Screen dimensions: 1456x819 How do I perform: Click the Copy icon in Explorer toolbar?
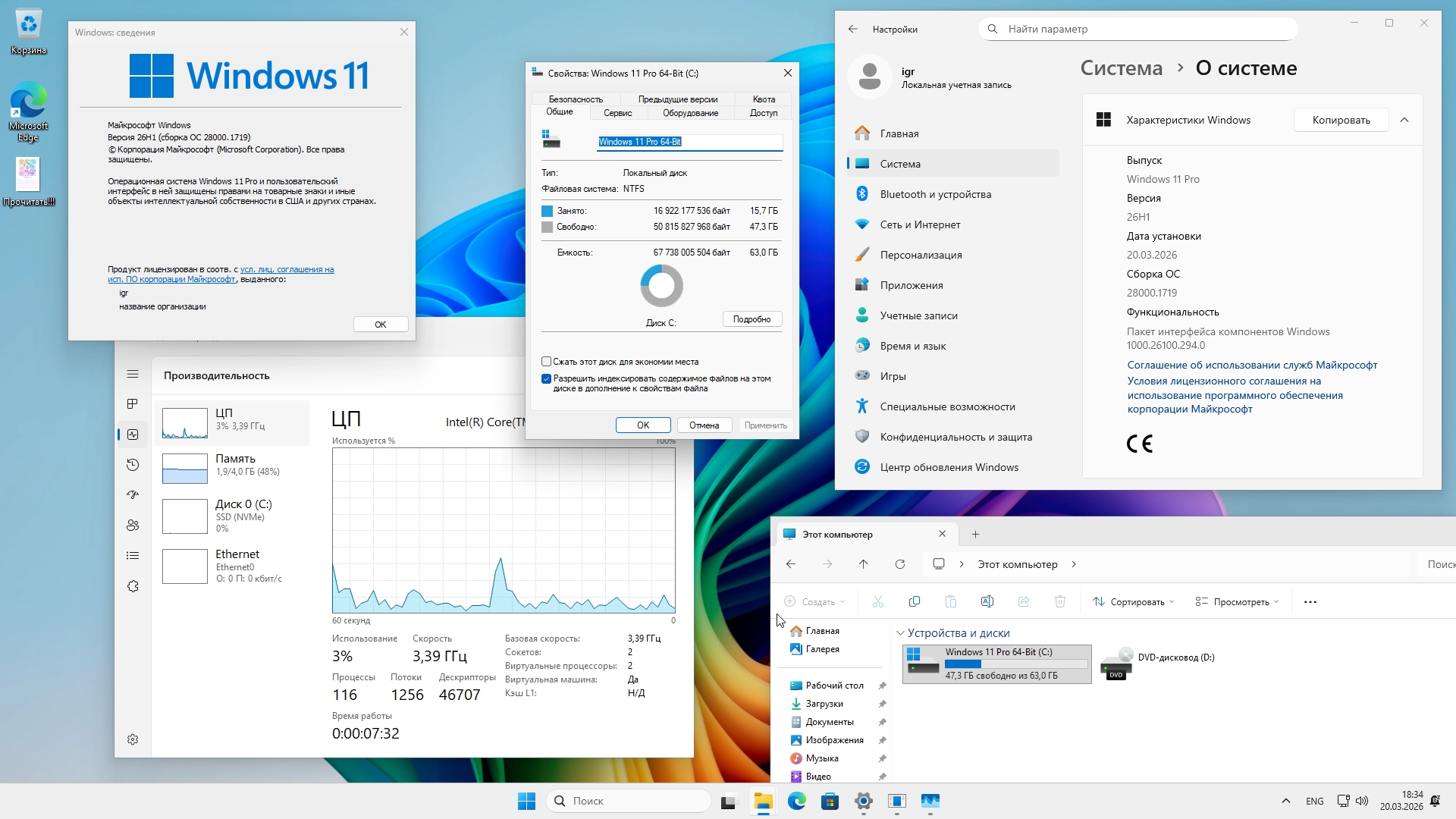(x=915, y=601)
